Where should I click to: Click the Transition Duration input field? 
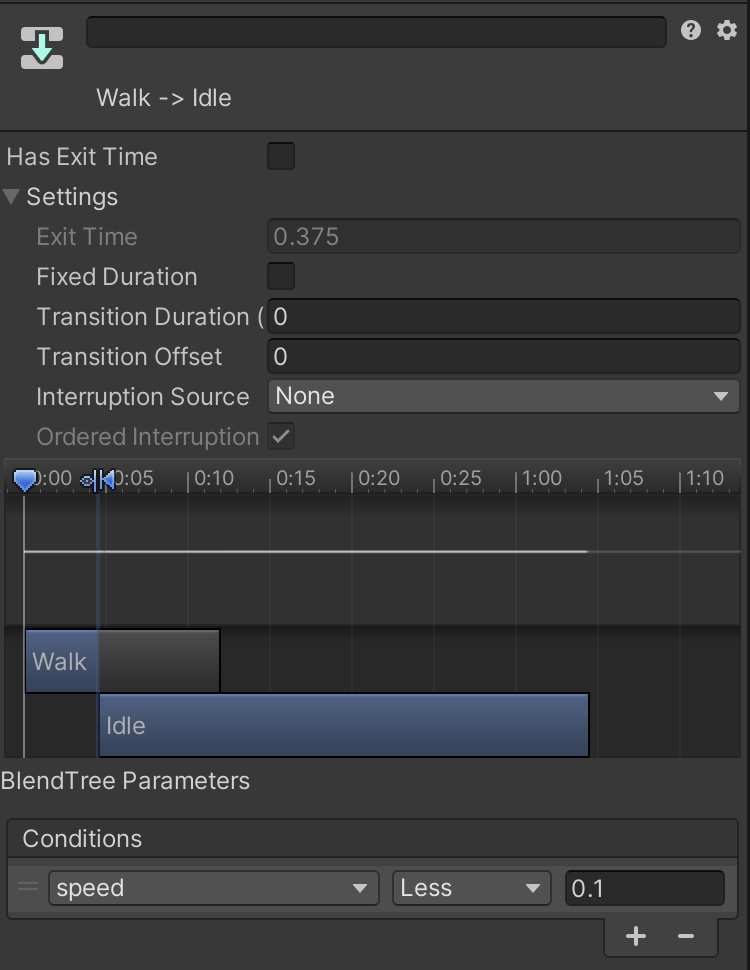pyautogui.click(x=503, y=317)
